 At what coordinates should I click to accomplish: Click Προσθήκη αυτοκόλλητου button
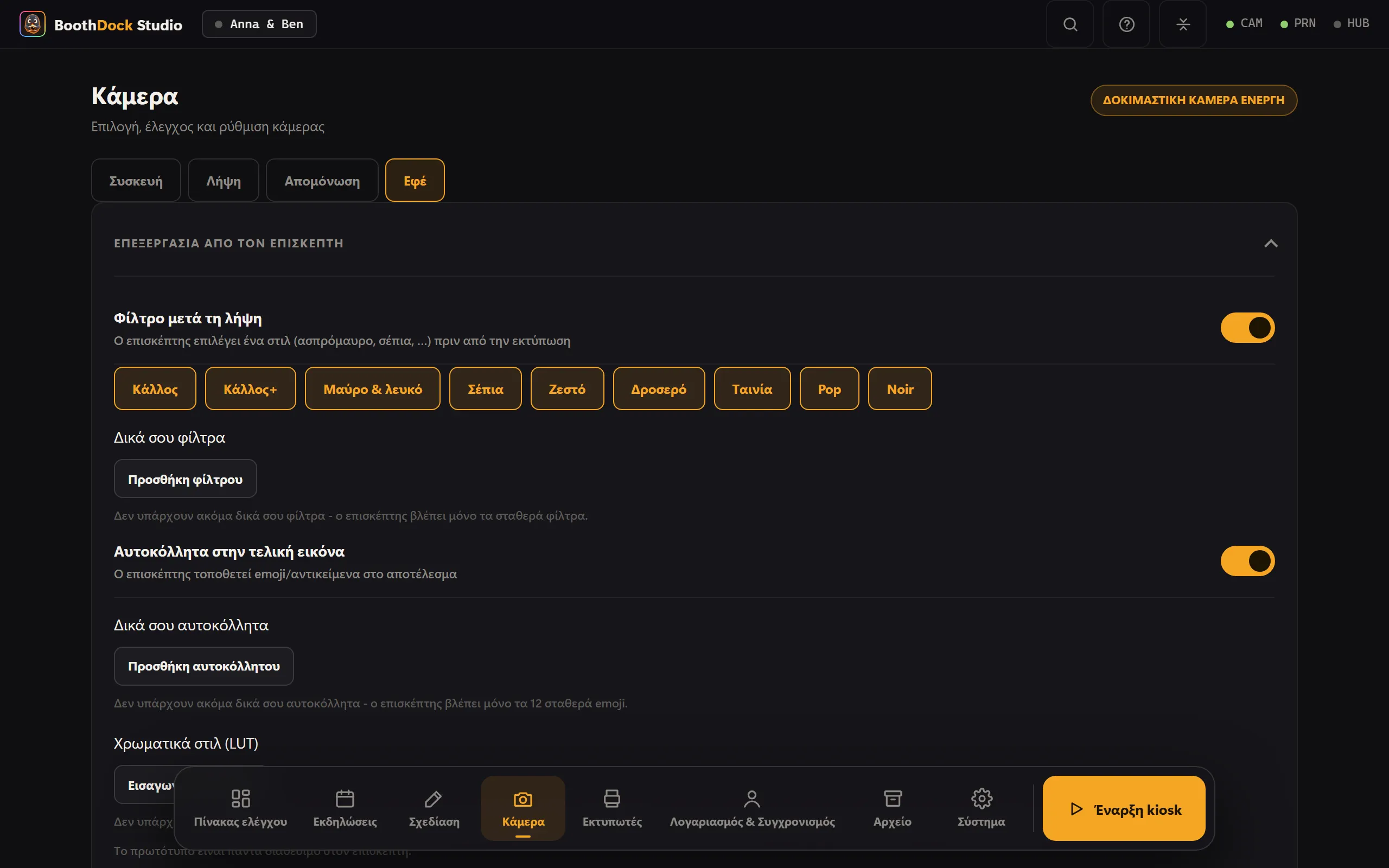click(x=204, y=666)
